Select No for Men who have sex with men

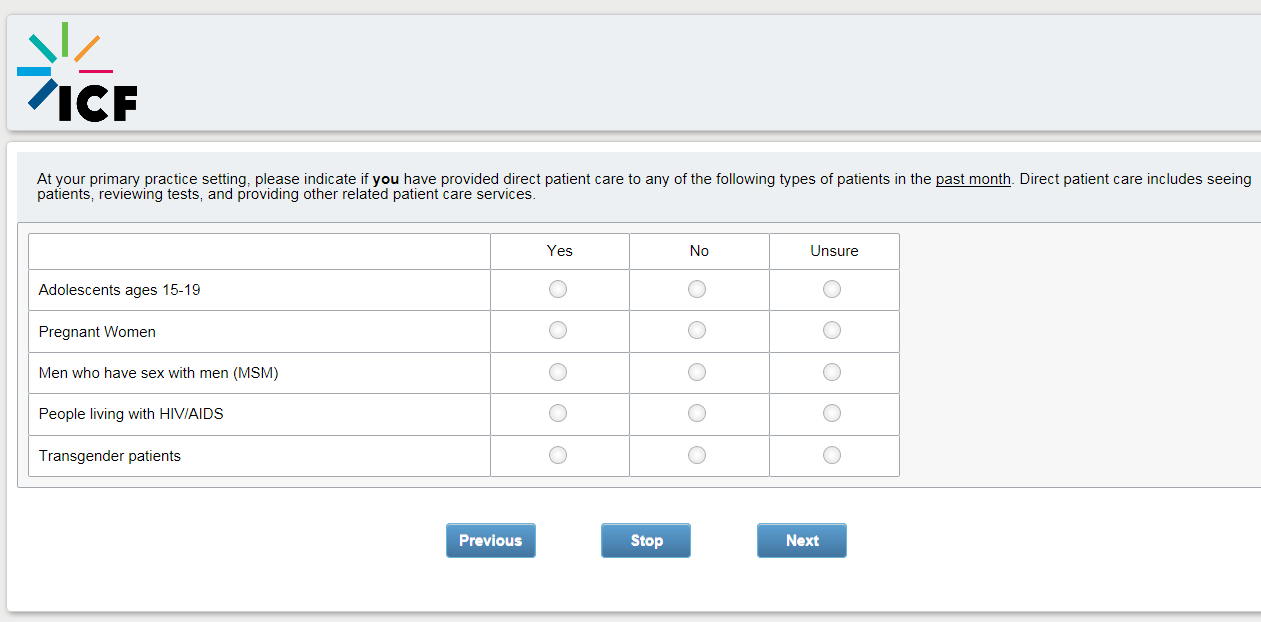coord(697,372)
